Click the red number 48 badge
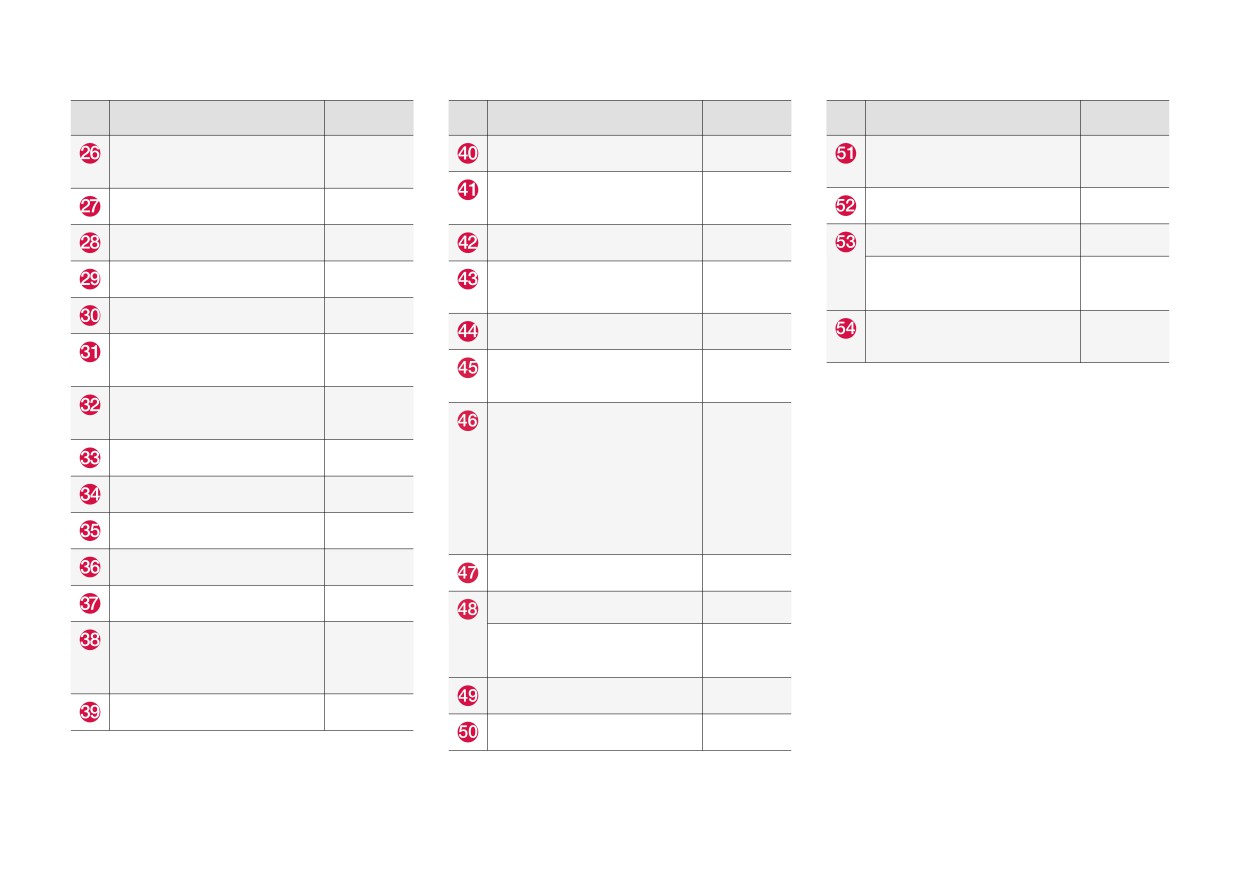This screenshot has height=872, width=1239. pos(468,609)
